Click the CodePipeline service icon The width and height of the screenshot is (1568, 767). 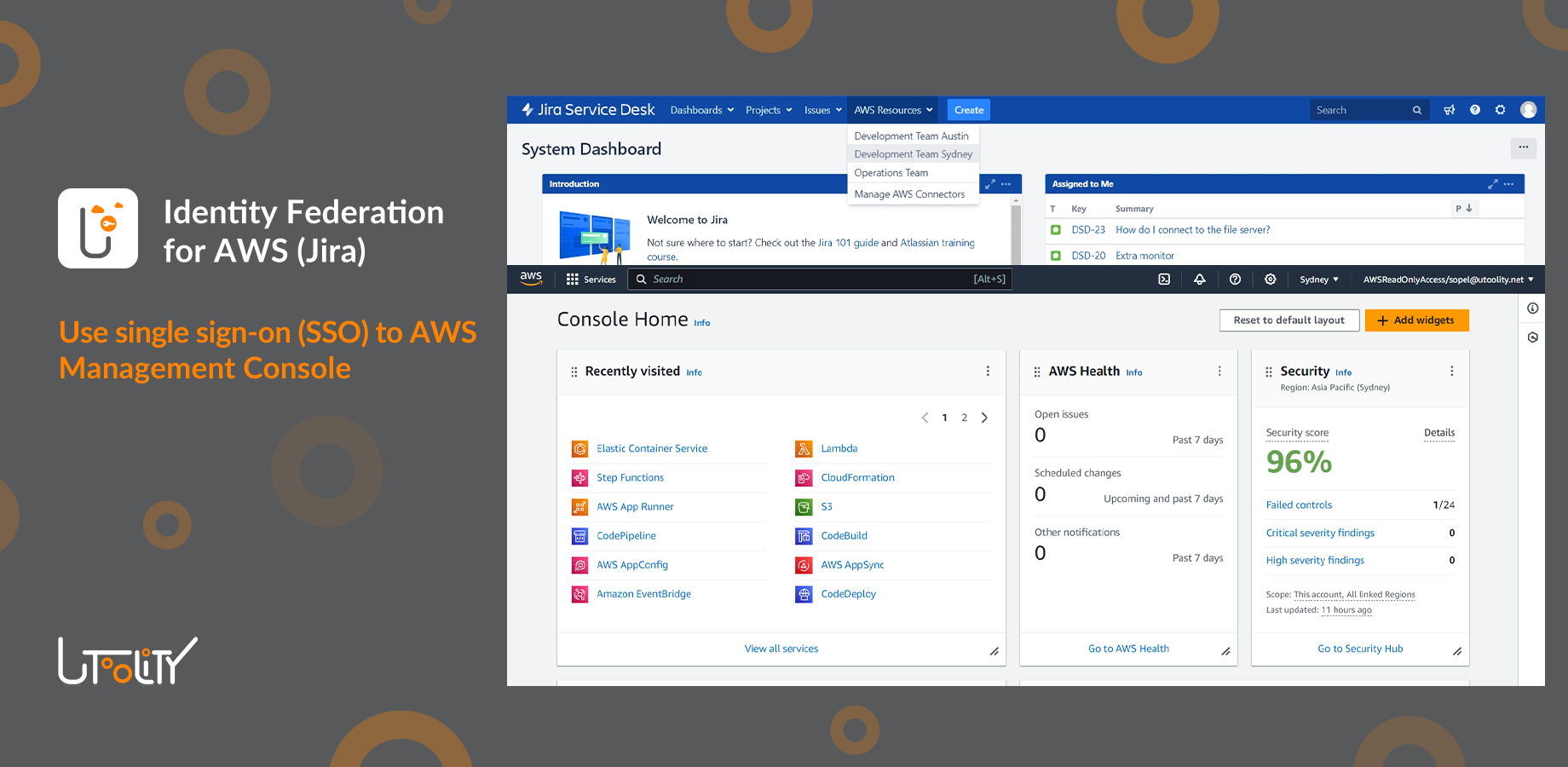click(x=579, y=535)
